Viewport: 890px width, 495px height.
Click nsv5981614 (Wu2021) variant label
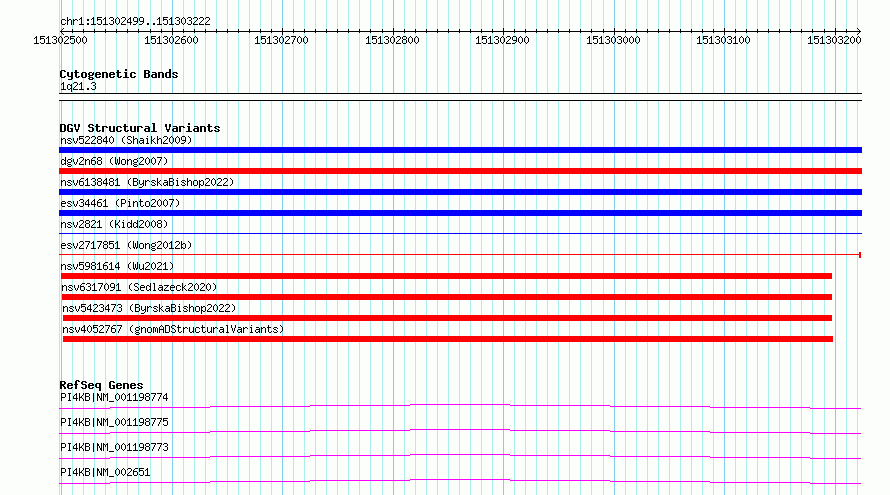click(x=117, y=266)
